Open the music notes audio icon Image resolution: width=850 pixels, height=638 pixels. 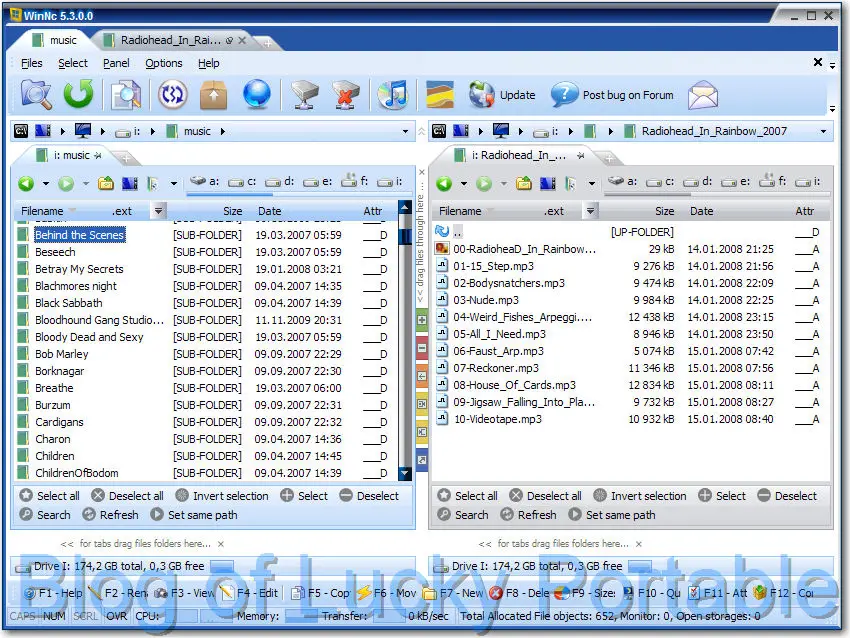(x=393, y=95)
